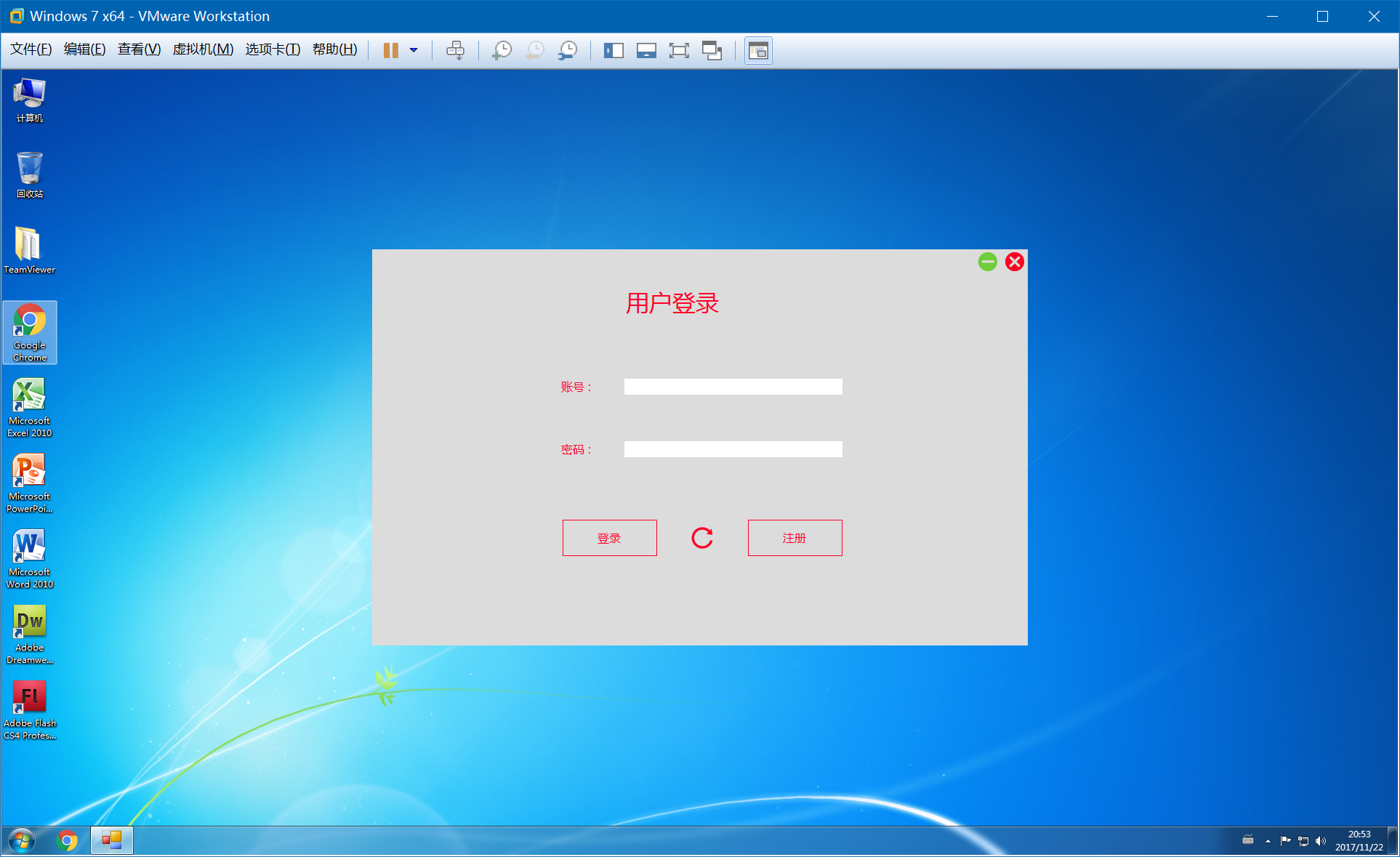This screenshot has width=1400, height=857.
Task: Maximize the VMware Workstation window
Action: [x=1322, y=16]
